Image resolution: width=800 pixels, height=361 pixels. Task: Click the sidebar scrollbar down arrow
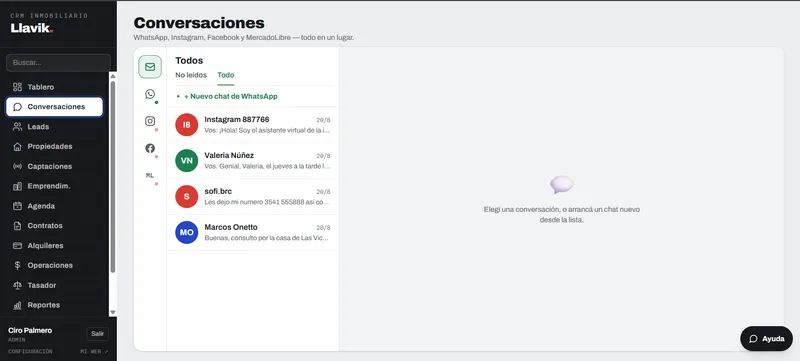(x=113, y=312)
